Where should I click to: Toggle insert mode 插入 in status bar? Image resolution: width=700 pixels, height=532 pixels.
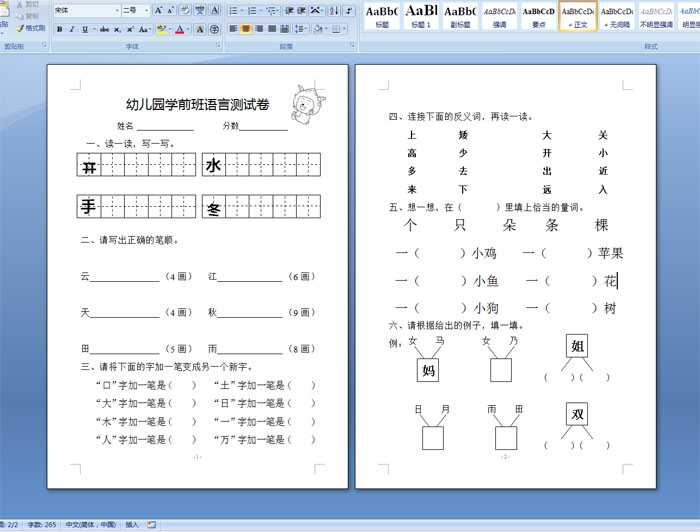point(132,525)
